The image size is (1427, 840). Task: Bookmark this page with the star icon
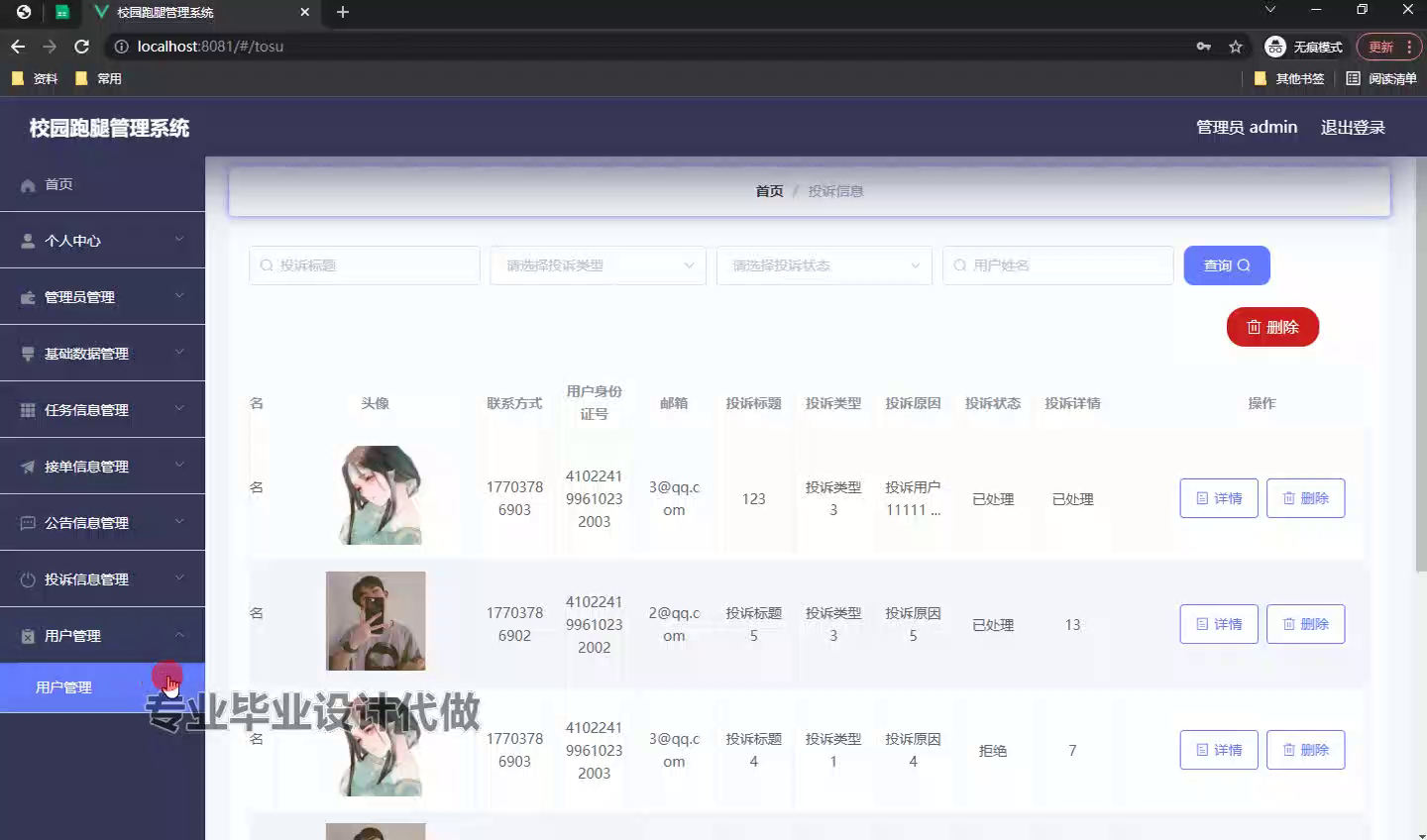[x=1236, y=47]
